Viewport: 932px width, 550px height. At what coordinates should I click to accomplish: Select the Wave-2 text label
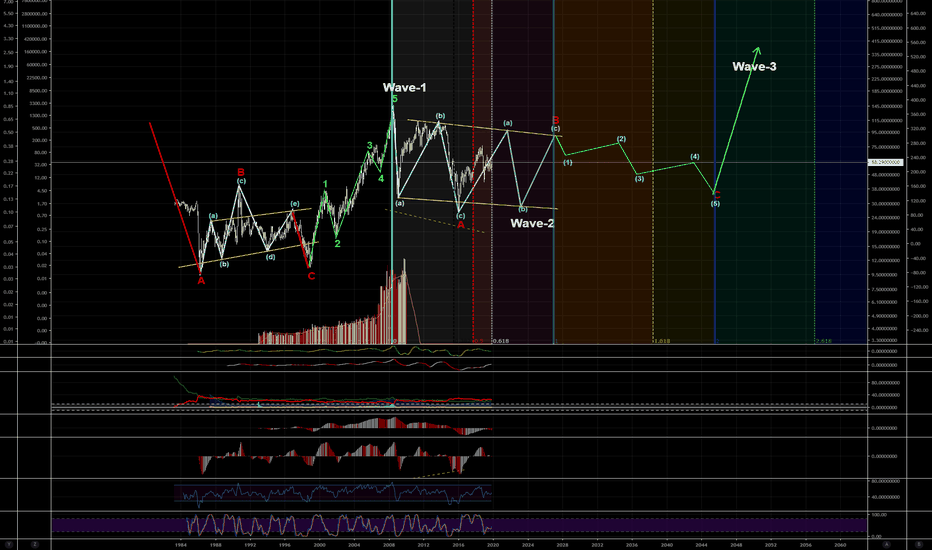click(x=532, y=224)
